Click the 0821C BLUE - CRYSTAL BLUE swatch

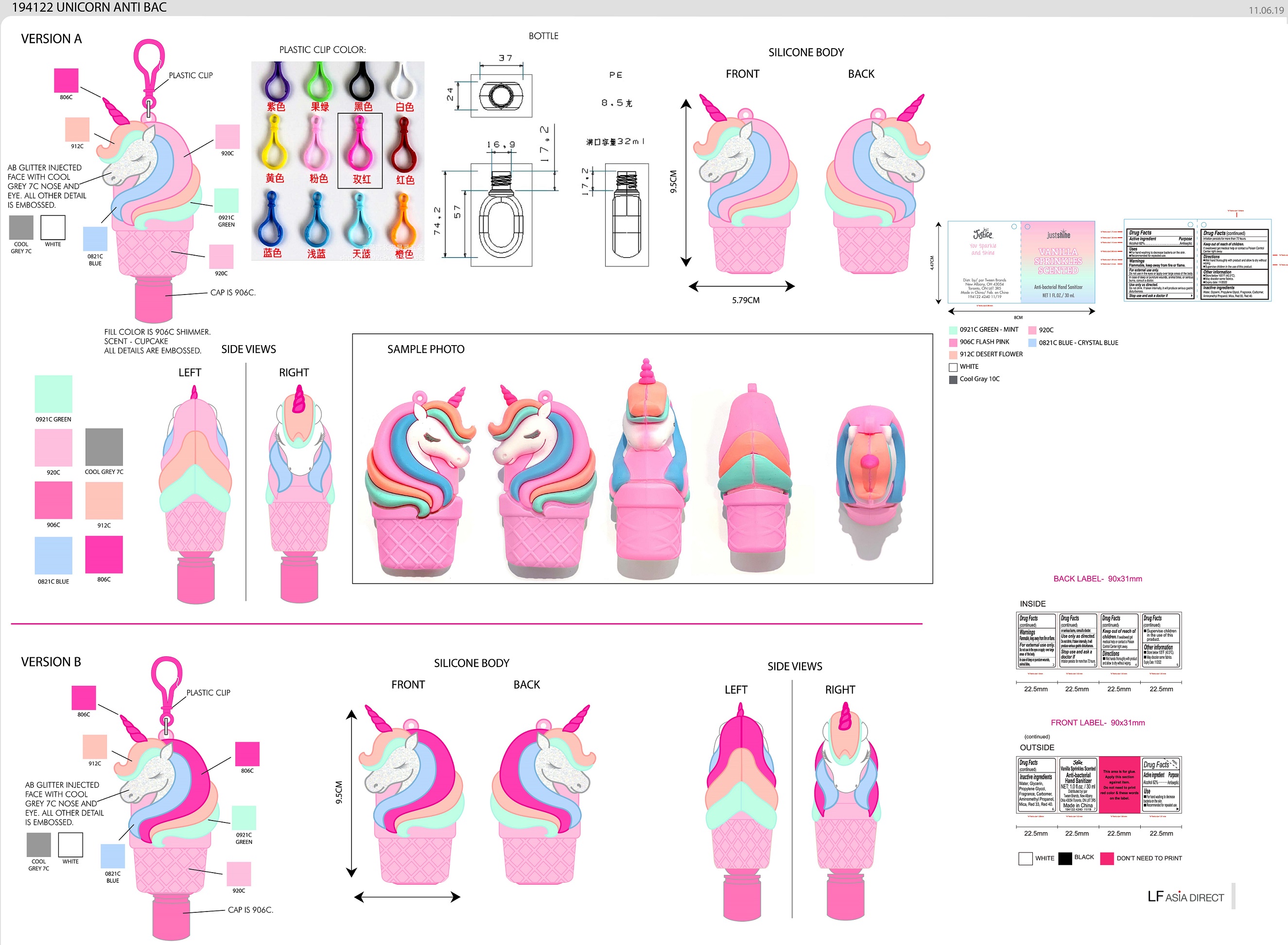tap(1032, 343)
